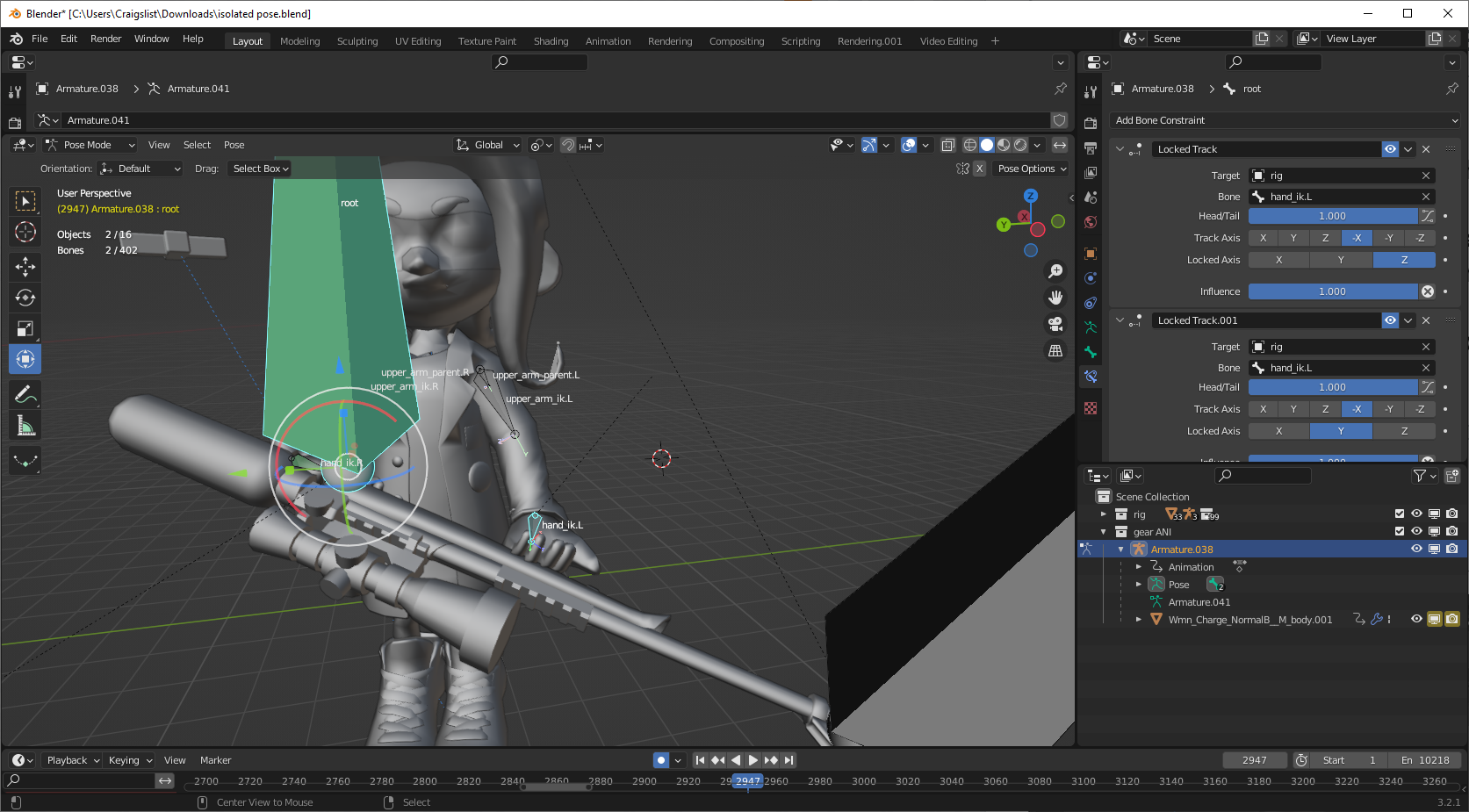The width and height of the screenshot is (1469, 812).
Task: Uncheck the gear ANI collection checkbox
Action: pos(1400,531)
